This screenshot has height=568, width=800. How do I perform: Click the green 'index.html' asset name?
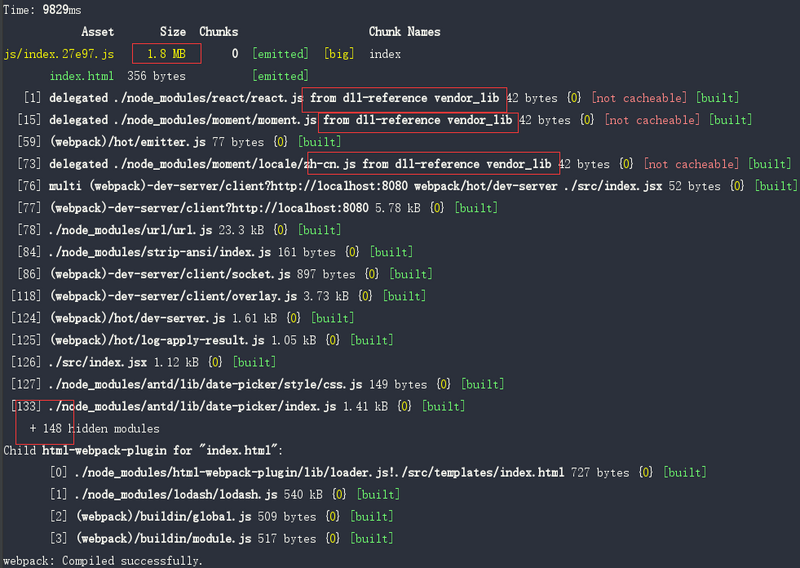tap(82, 76)
